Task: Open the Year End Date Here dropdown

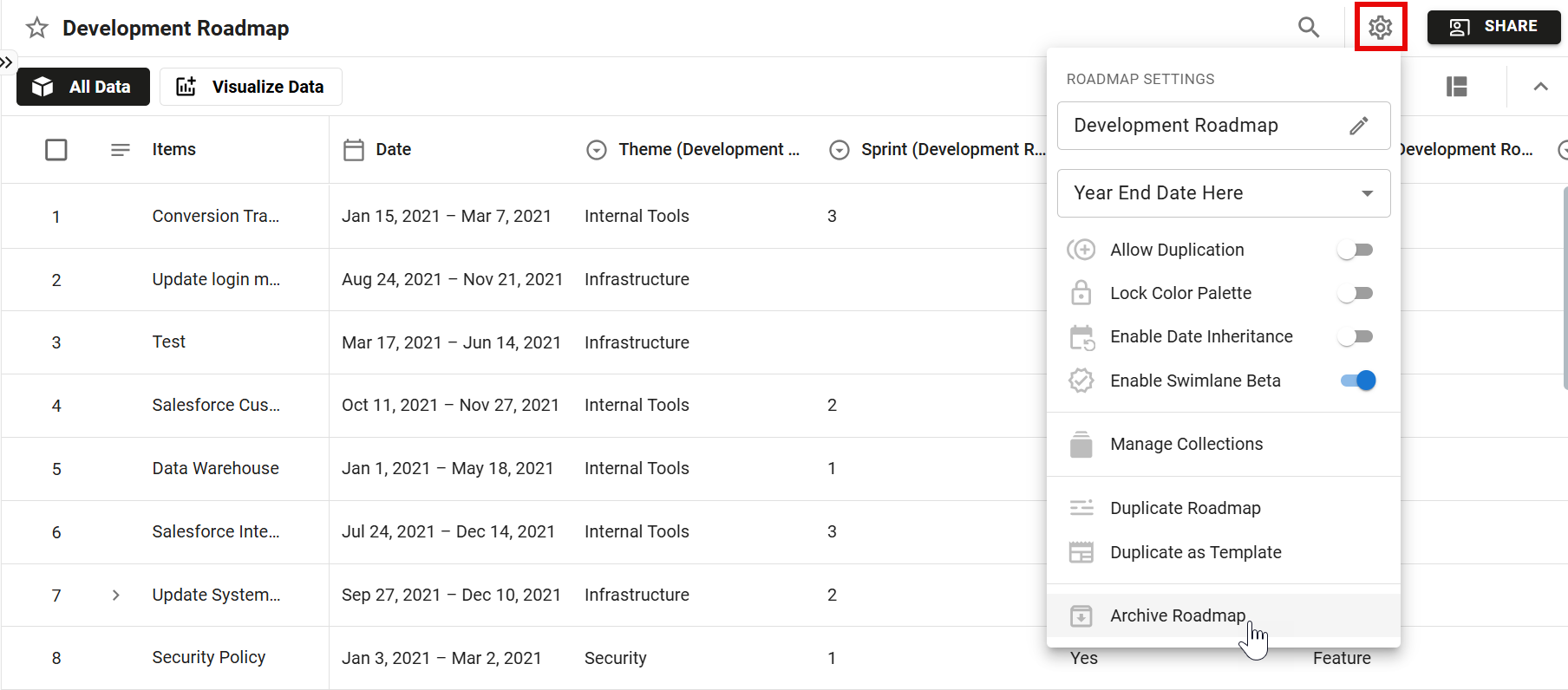Action: tap(1223, 193)
